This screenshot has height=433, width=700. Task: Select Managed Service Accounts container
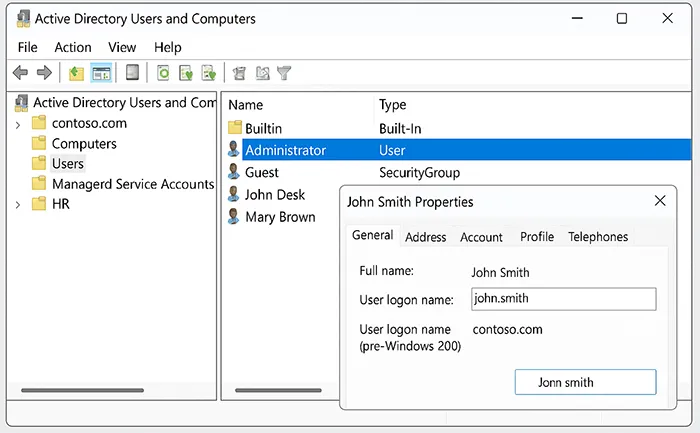coord(132,184)
